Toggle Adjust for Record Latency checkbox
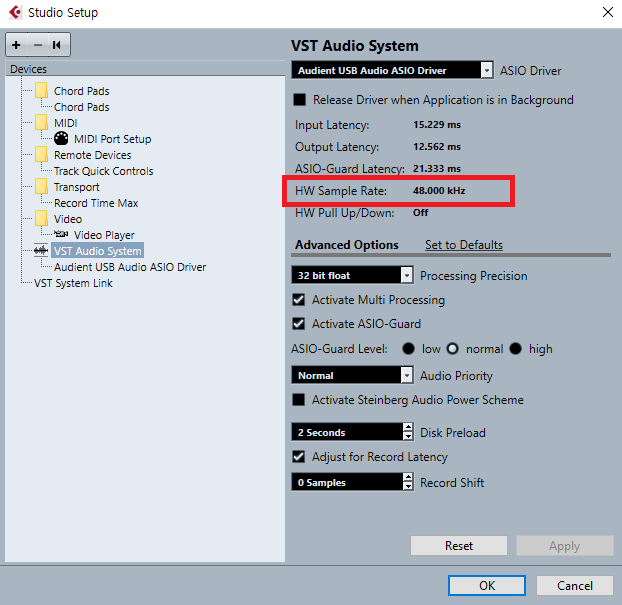The width and height of the screenshot is (622, 605). (299, 457)
